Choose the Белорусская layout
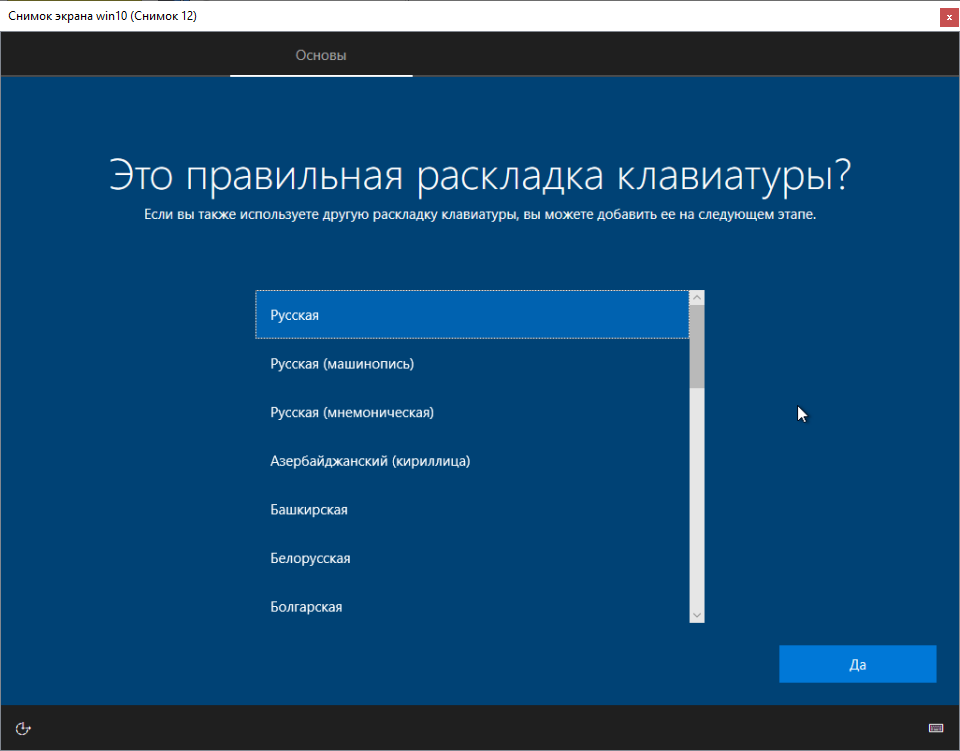 [472, 558]
